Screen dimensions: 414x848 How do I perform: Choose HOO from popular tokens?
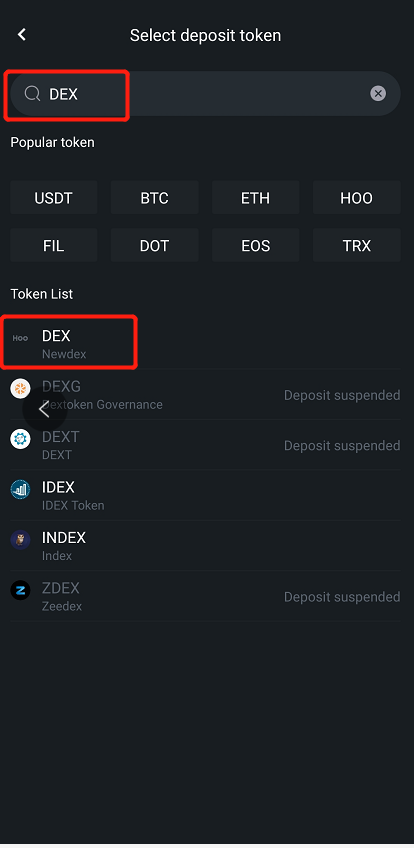pyautogui.click(x=357, y=198)
